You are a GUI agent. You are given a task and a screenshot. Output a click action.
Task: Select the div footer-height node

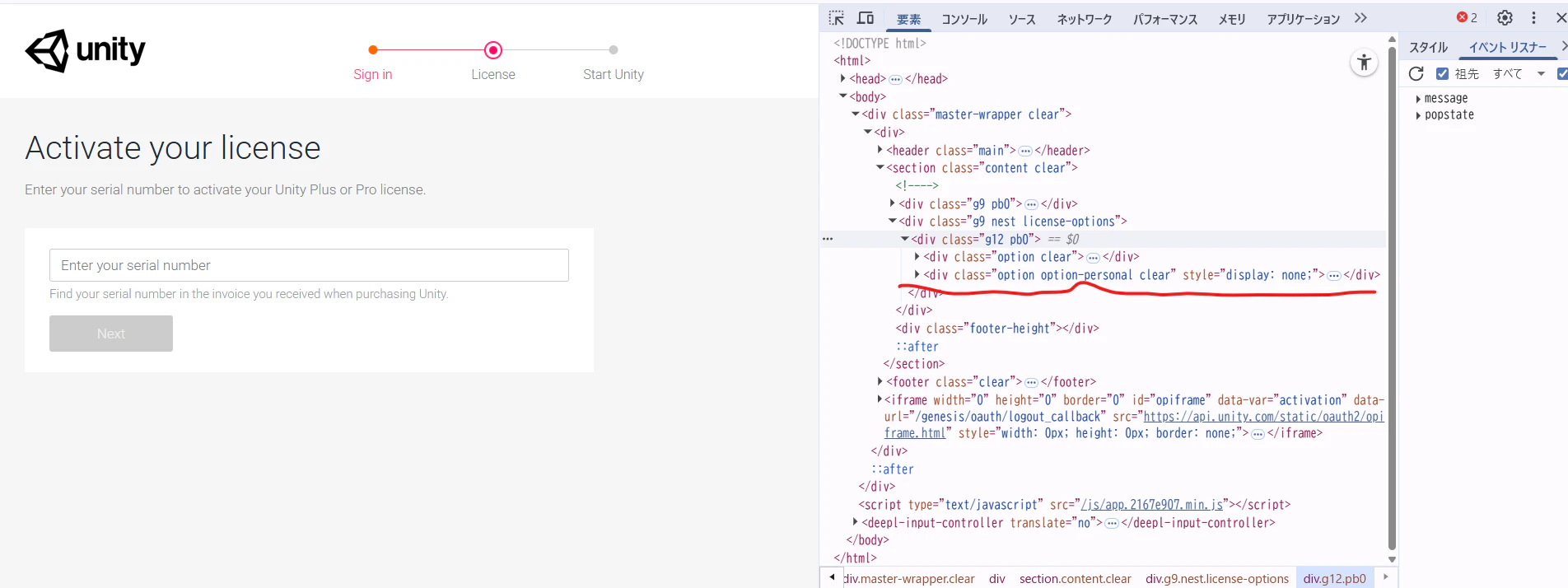(x=997, y=329)
